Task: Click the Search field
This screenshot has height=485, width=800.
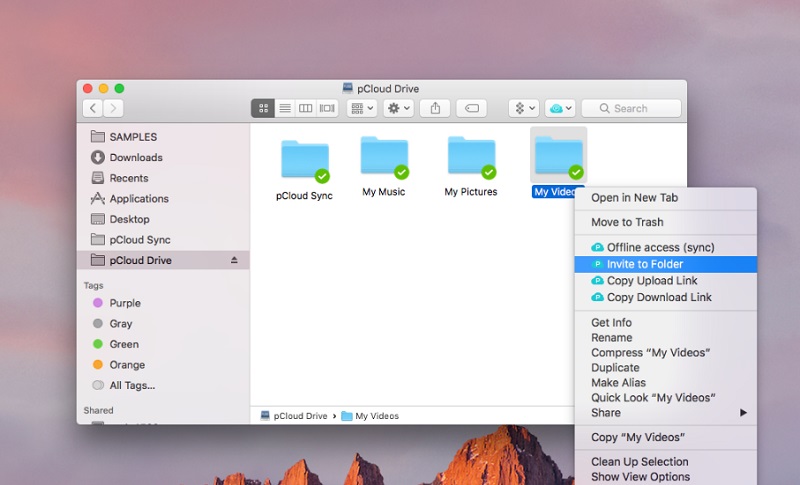Action: [632, 108]
